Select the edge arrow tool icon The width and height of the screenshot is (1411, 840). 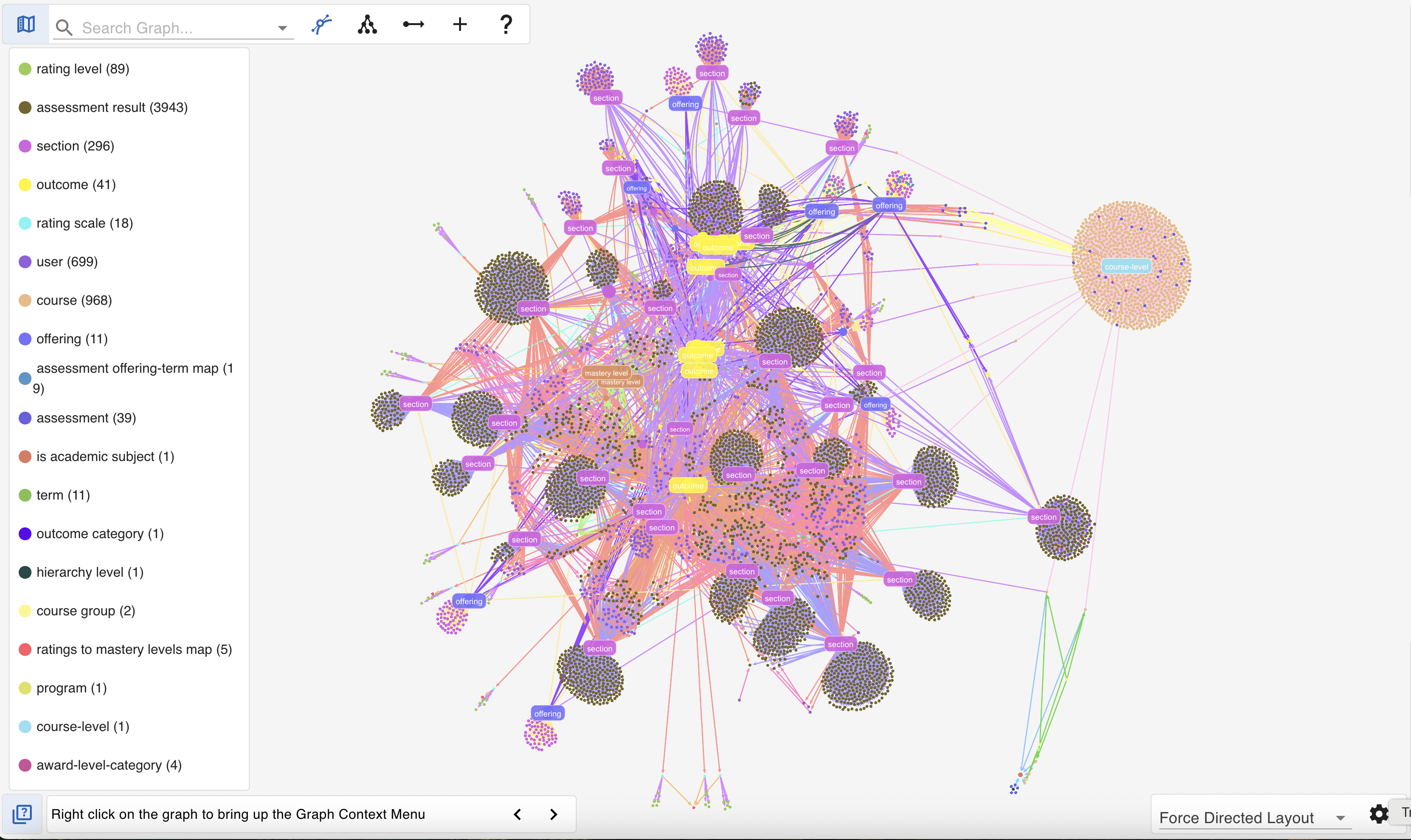(x=413, y=24)
